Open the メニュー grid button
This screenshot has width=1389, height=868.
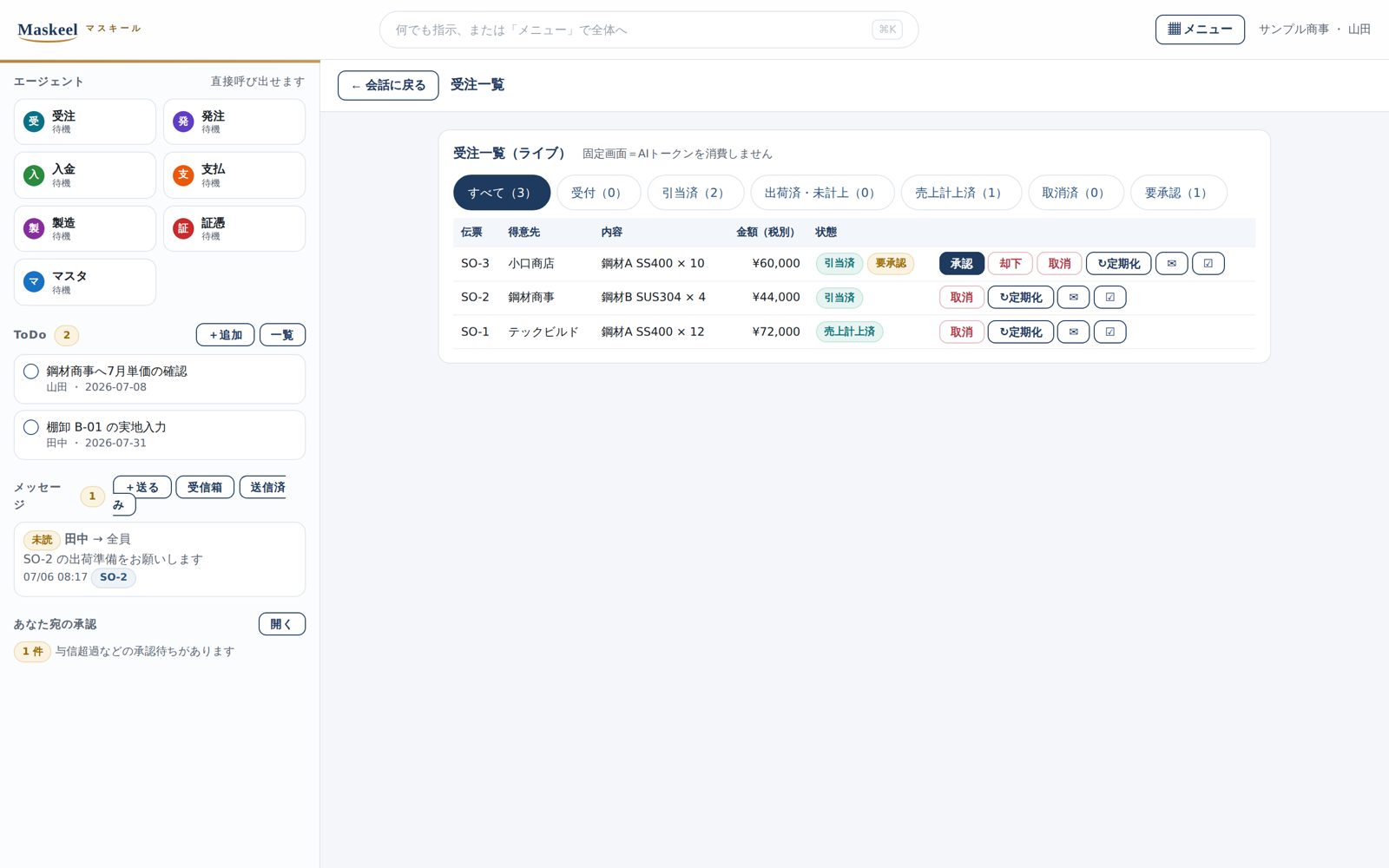coord(1200,30)
